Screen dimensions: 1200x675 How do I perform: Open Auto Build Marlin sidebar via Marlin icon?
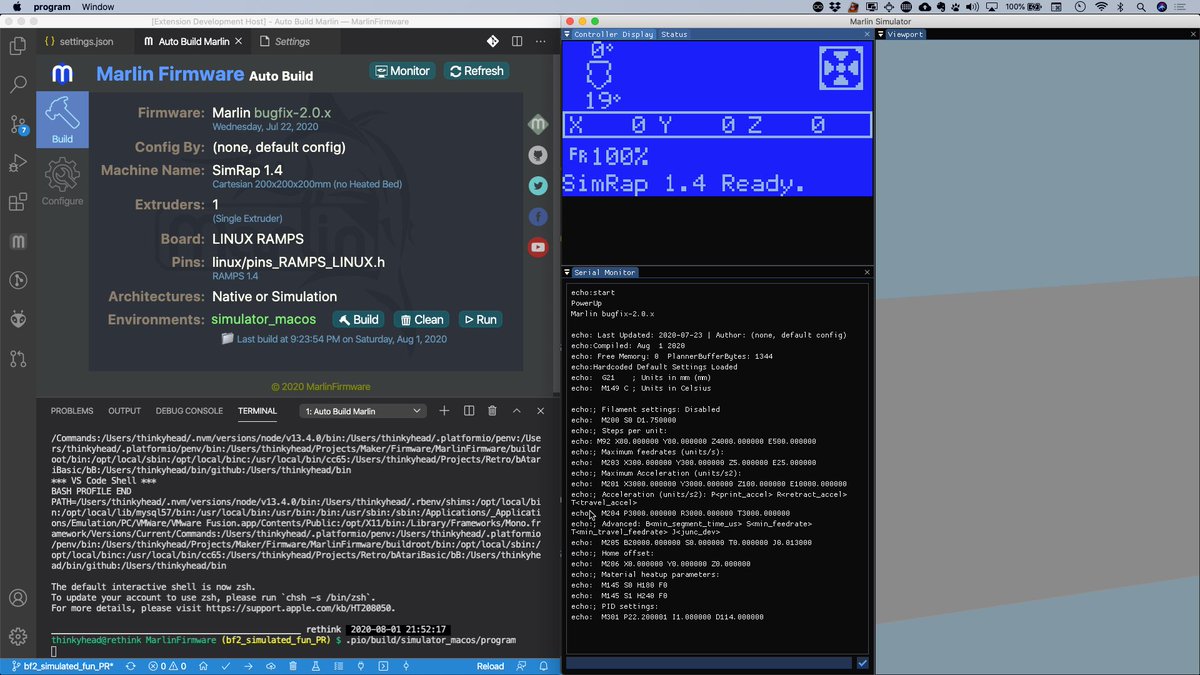pyautogui.click(x=17, y=241)
